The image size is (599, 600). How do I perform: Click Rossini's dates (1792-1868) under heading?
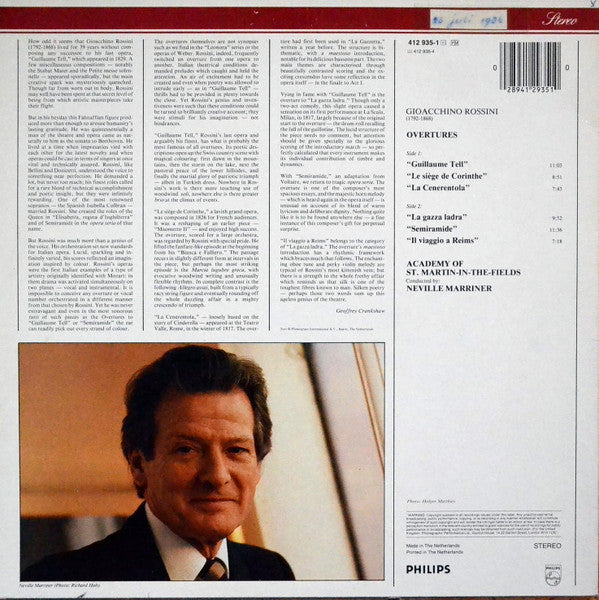tap(419, 119)
